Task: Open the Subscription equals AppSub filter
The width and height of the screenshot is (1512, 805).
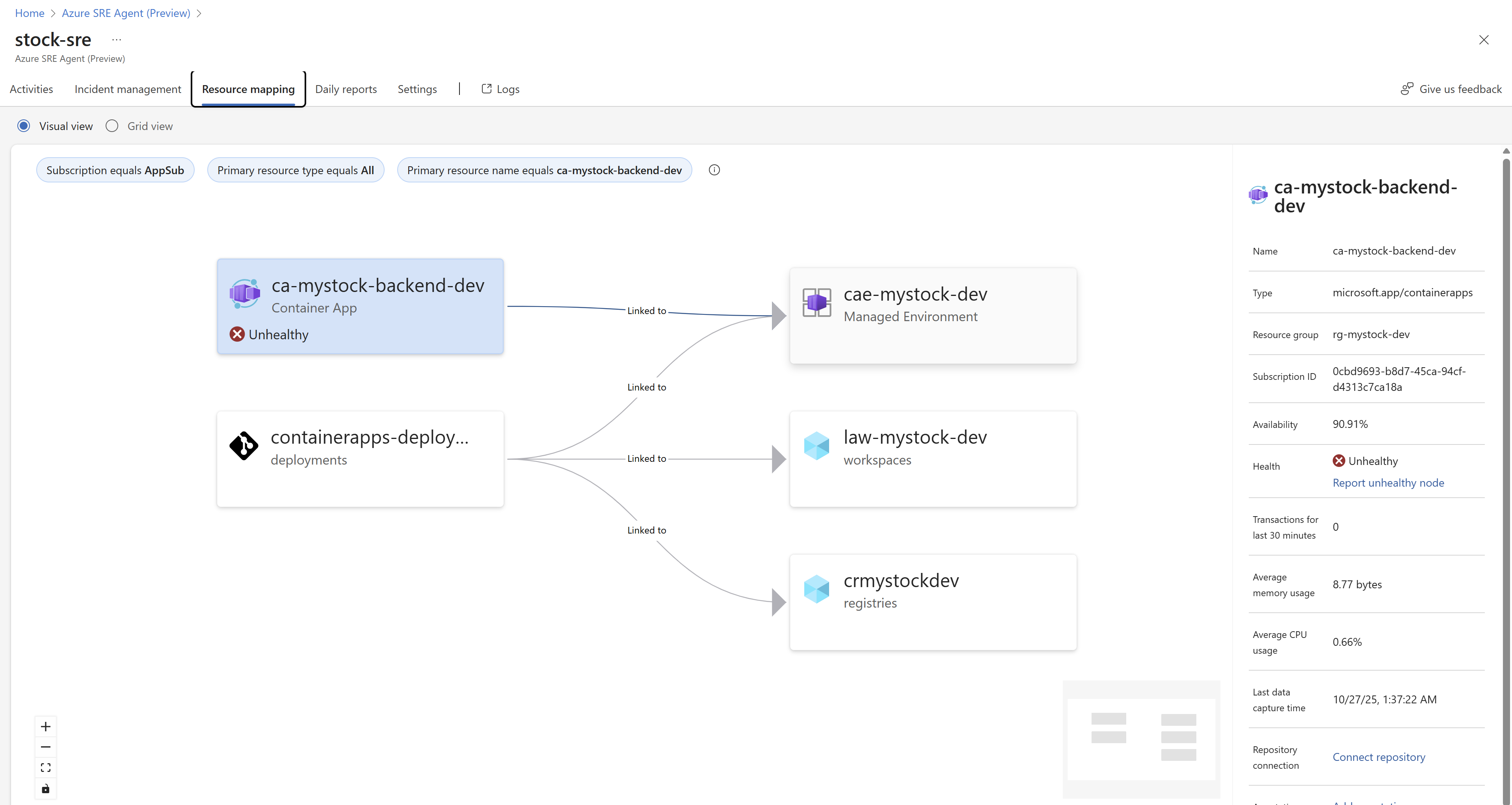Action: [x=115, y=170]
